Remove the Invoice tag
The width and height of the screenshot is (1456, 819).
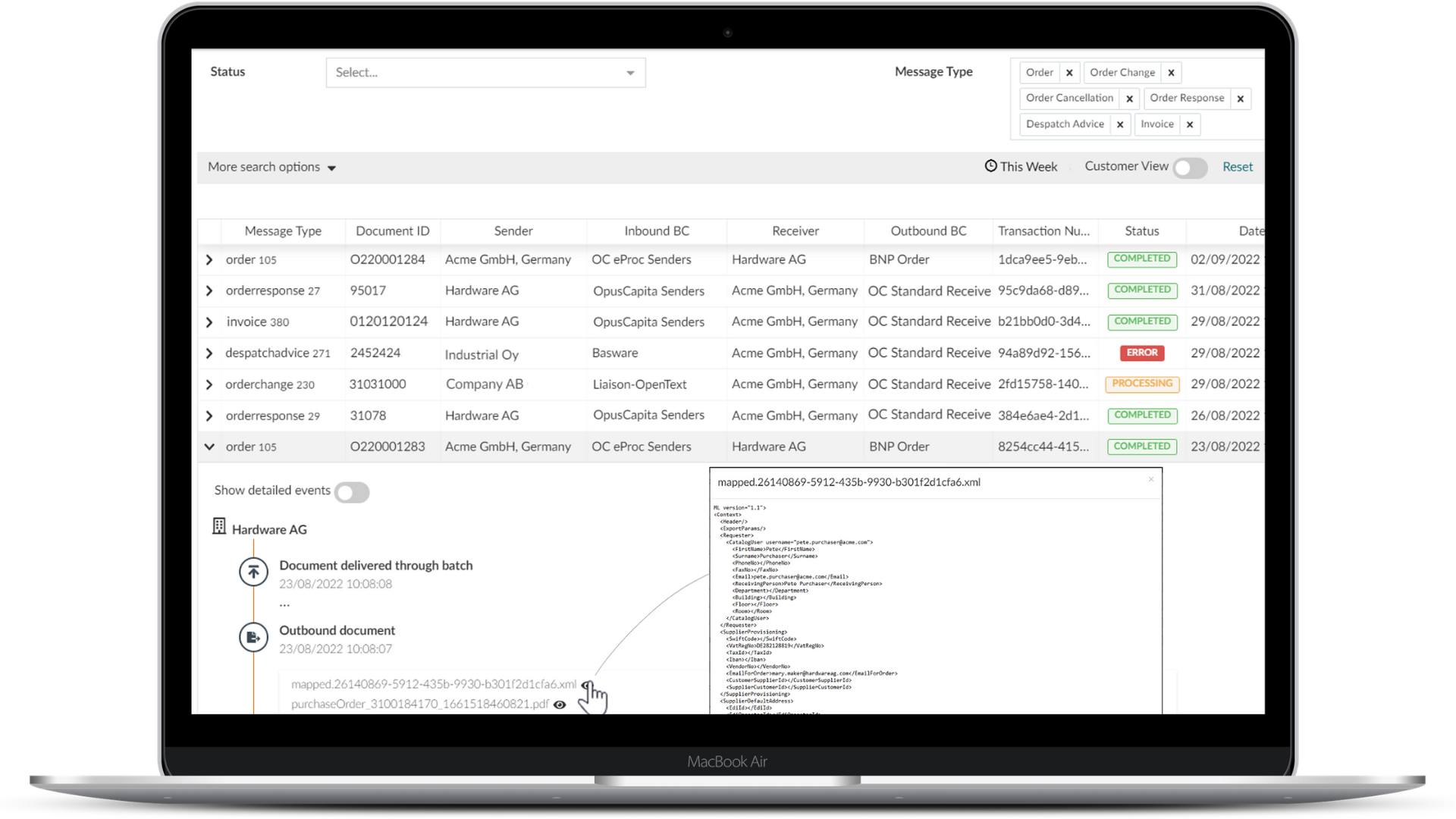1190,124
